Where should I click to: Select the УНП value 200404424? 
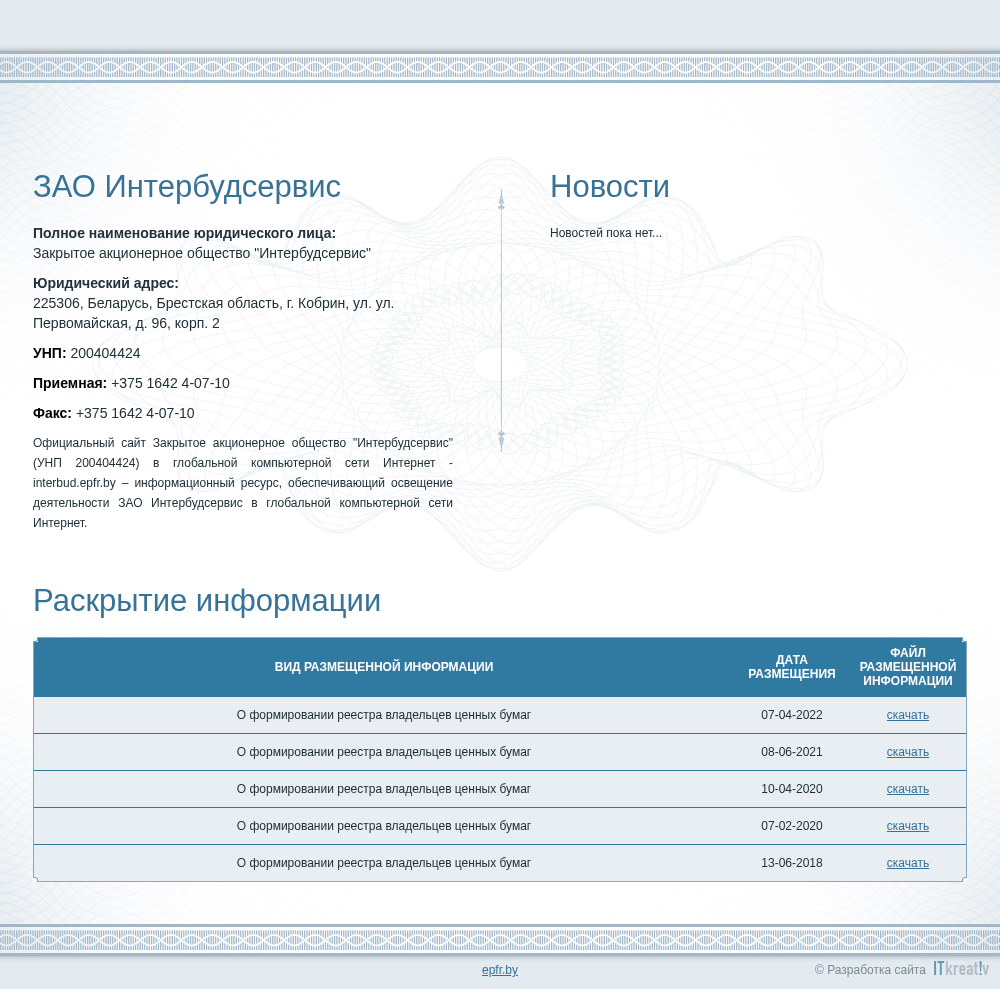pyautogui.click(x=105, y=353)
